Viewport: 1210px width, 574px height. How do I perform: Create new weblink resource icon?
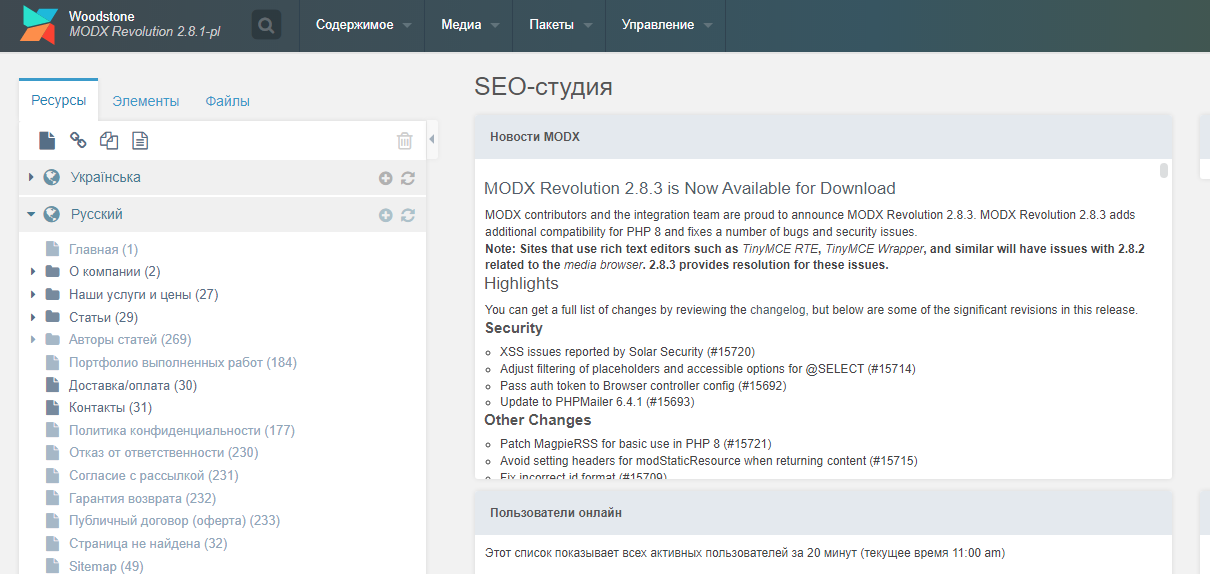tap(78, 141)
